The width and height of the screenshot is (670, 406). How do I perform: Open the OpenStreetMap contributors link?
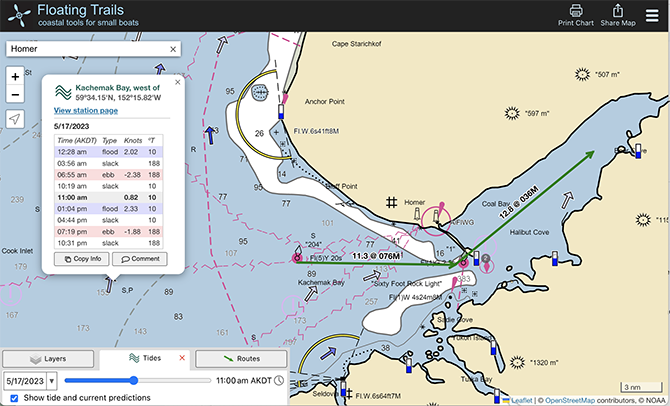point(570,400)
